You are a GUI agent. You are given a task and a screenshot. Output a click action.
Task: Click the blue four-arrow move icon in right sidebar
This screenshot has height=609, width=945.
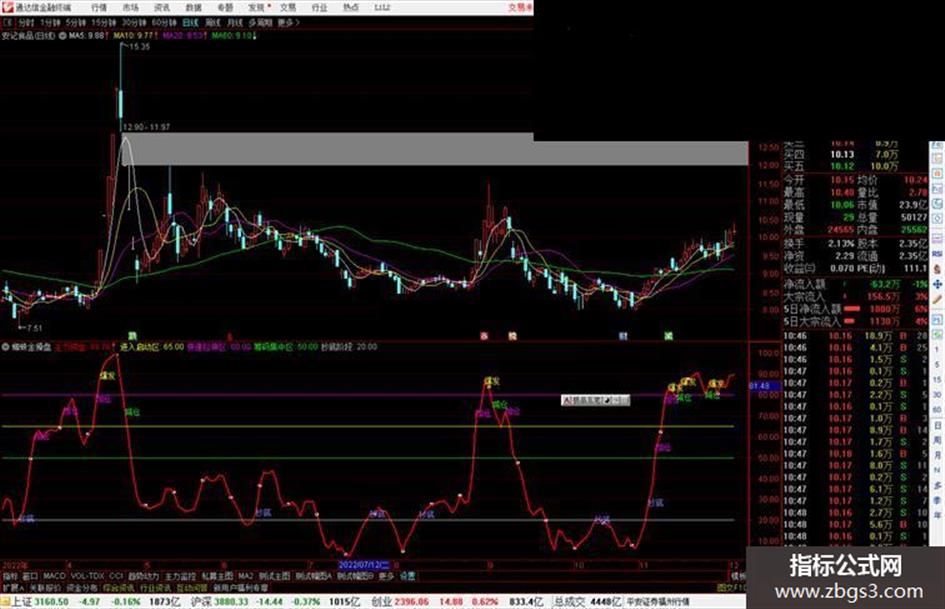point(937,284)
